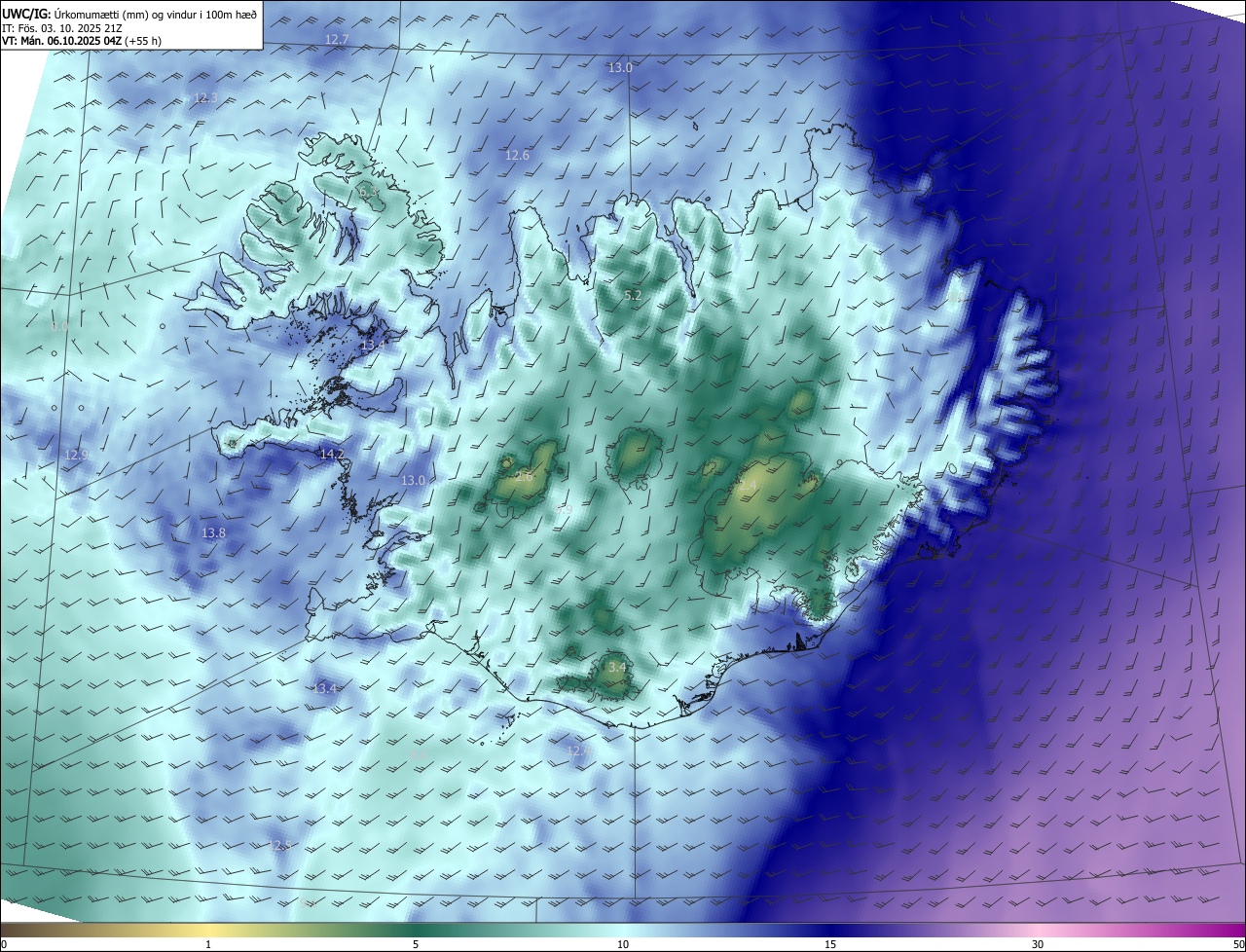Click the "IT: Fös. 03. 10. 2025 21Z" line
The width and height of the screenshot is (1246, 952).
pyautogui.click(x=62, y=28)
